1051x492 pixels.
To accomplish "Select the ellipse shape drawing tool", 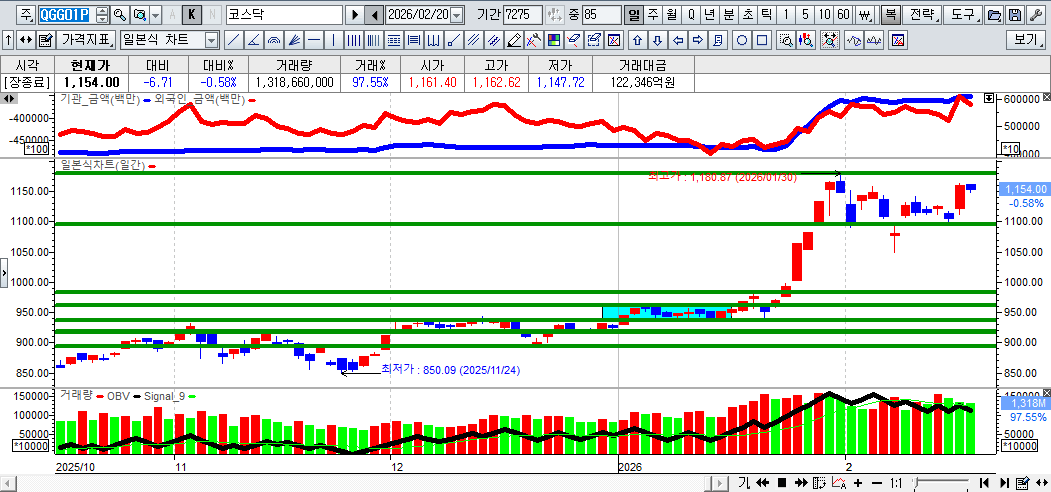I will tap(742, 40).
